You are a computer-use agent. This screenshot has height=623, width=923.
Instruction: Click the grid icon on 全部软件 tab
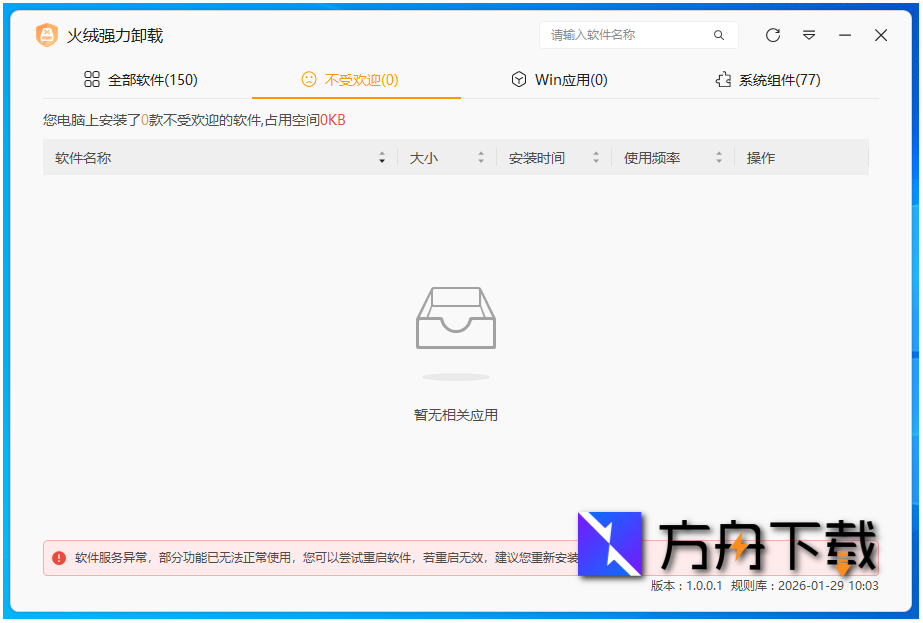pos(92,79)
